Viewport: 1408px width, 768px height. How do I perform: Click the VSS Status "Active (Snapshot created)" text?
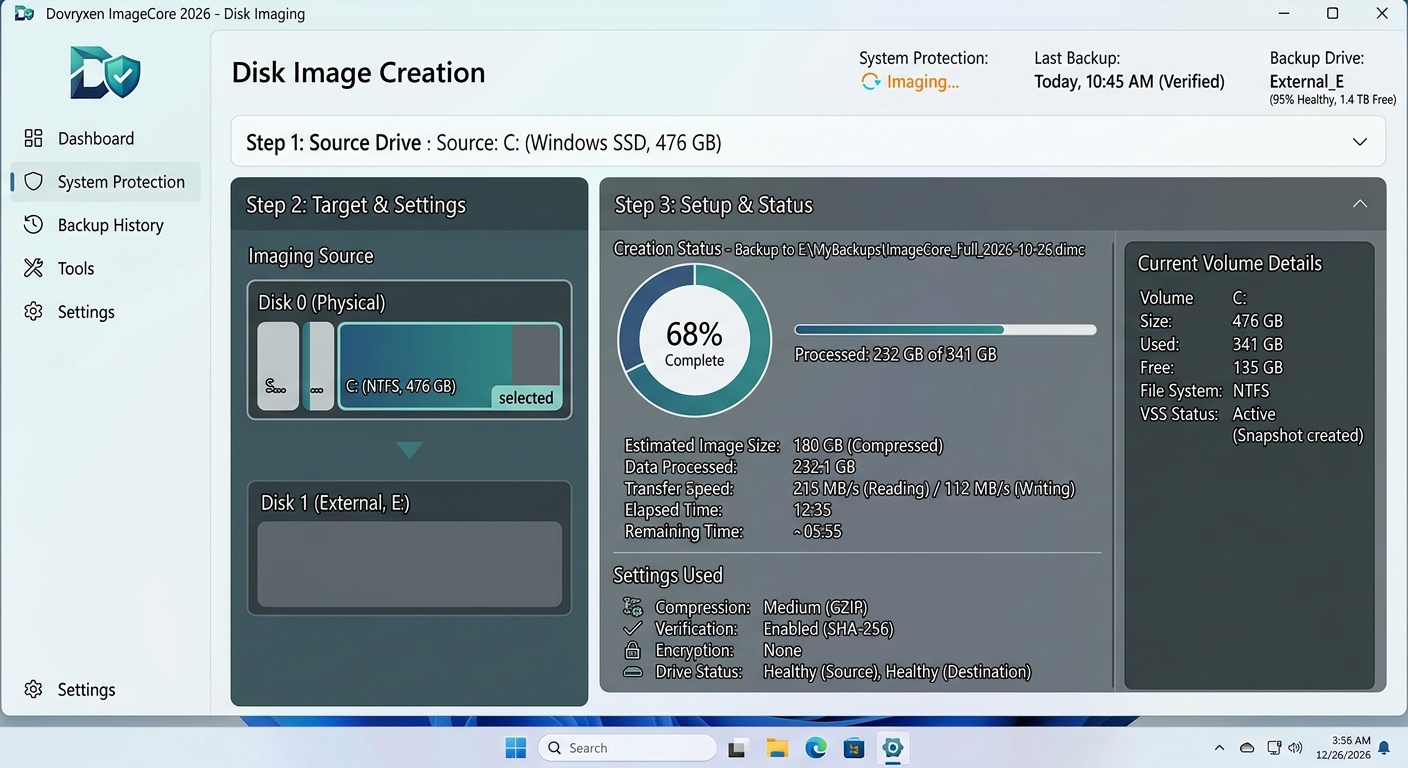pos(1298,425)
